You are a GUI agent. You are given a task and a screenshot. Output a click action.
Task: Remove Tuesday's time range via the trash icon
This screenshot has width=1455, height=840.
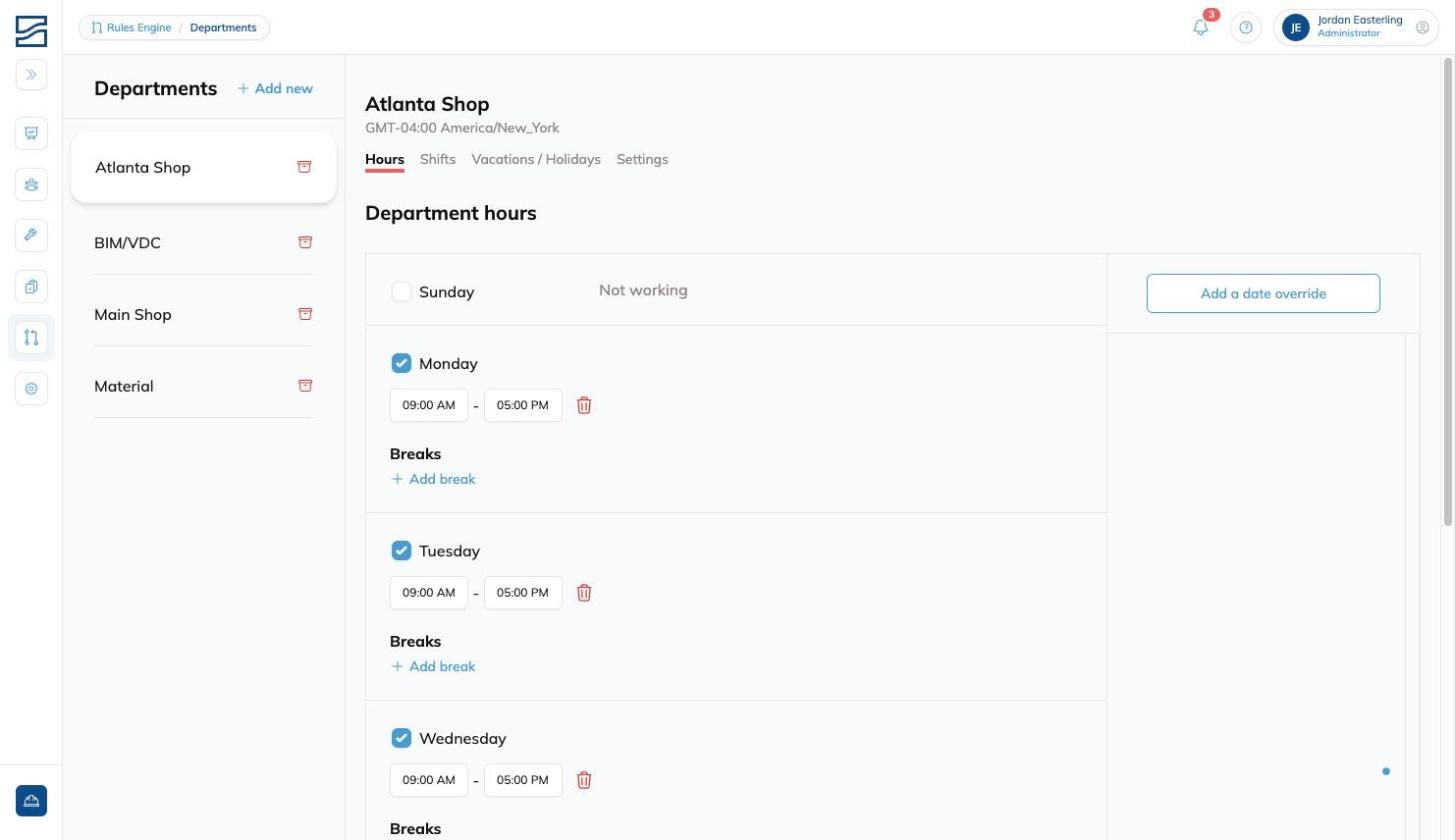point(584,592)
